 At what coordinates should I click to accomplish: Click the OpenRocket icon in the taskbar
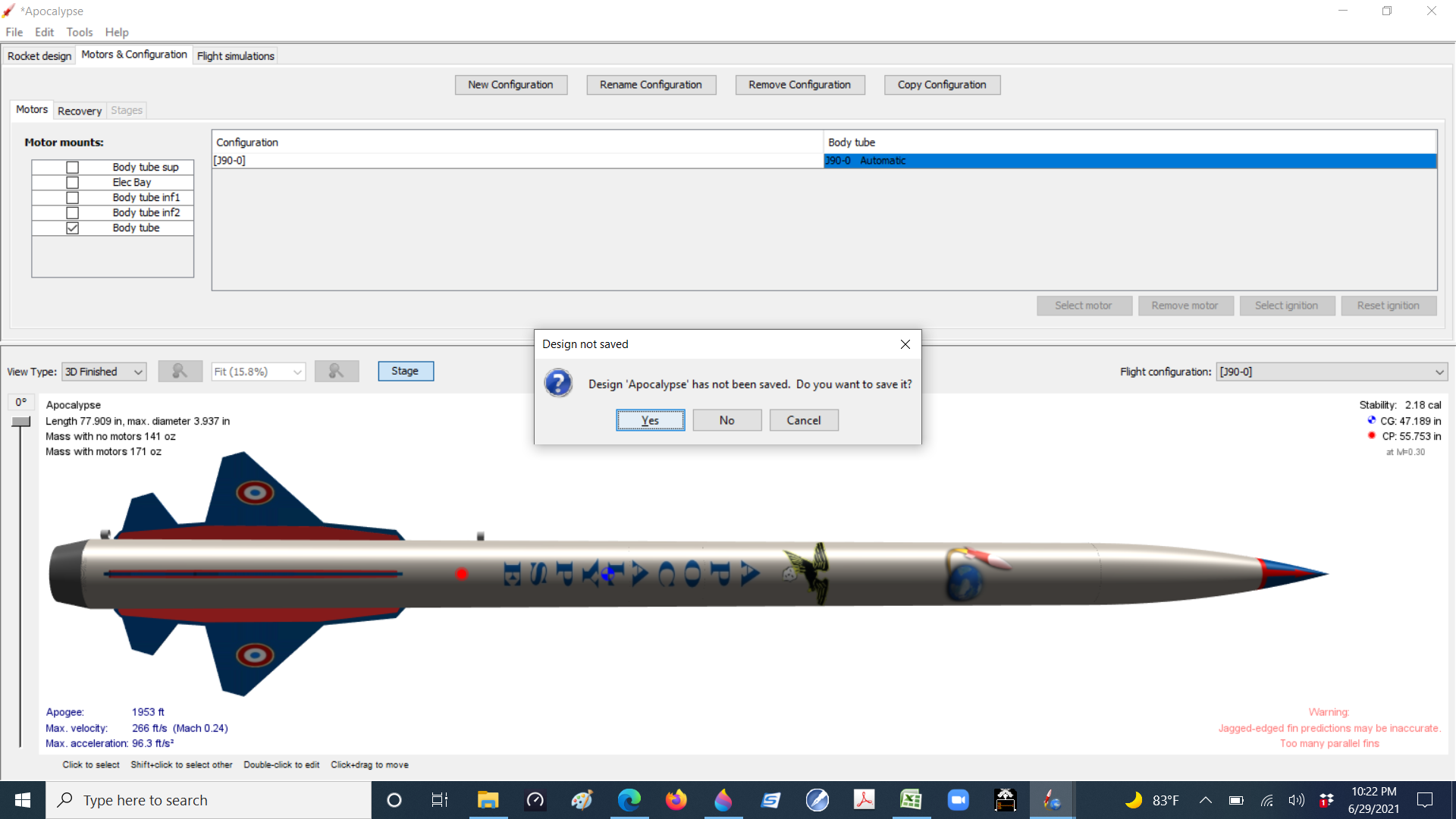pyautogui.click(x=1052, y=800)
